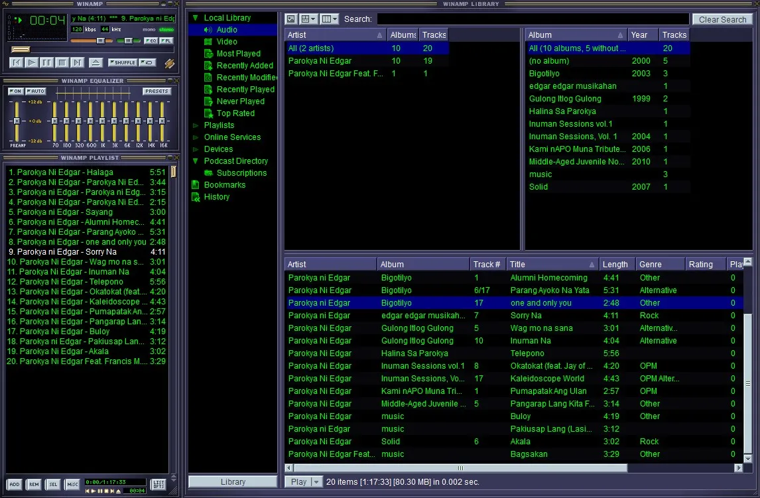The image size is (760, 498).
Task: Click the 16K equalizer band slider
Action: pos(162,121)
